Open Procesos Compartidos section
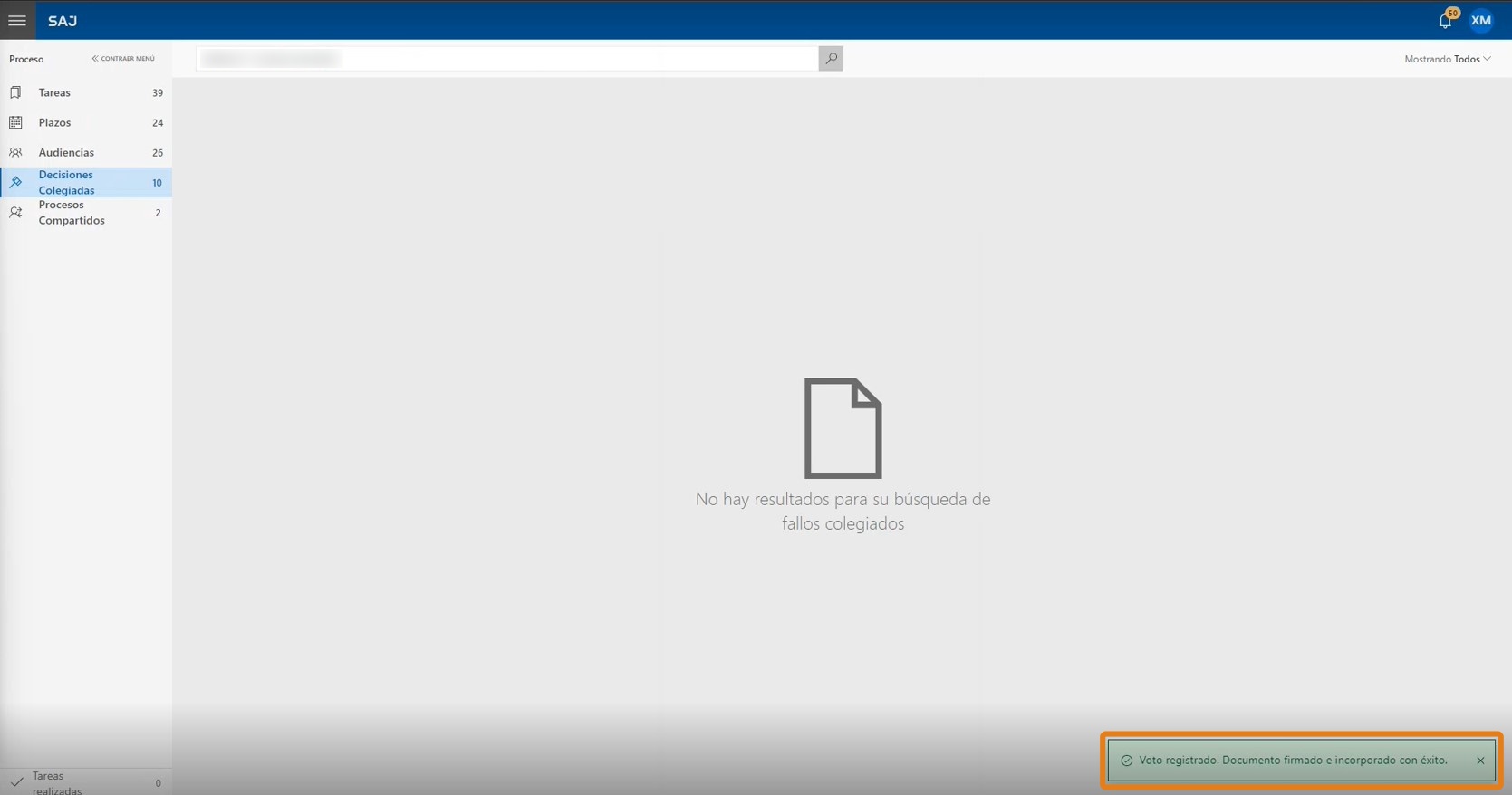 86,213
